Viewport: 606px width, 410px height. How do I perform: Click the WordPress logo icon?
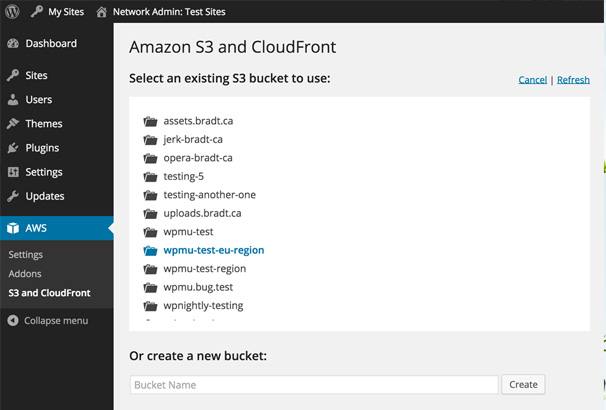pyautogui.click(x=13, y=12)
